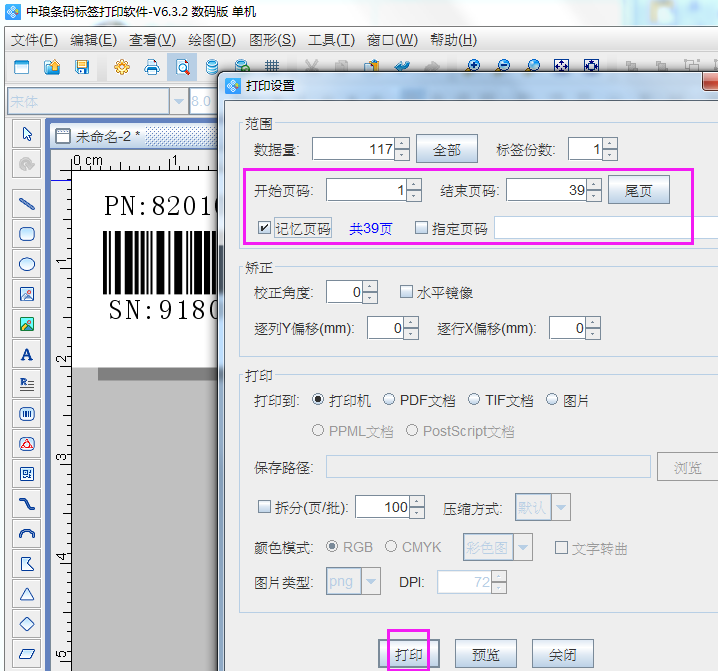Select the text 'A' tool
The width and height of the screenshot is (718, 671).
(27, 354)
